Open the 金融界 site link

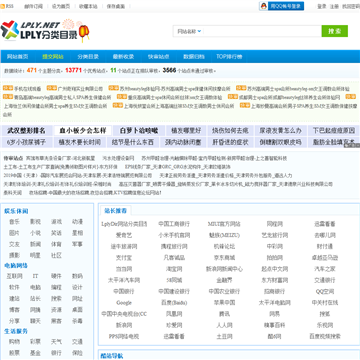(x=224, y=280)
